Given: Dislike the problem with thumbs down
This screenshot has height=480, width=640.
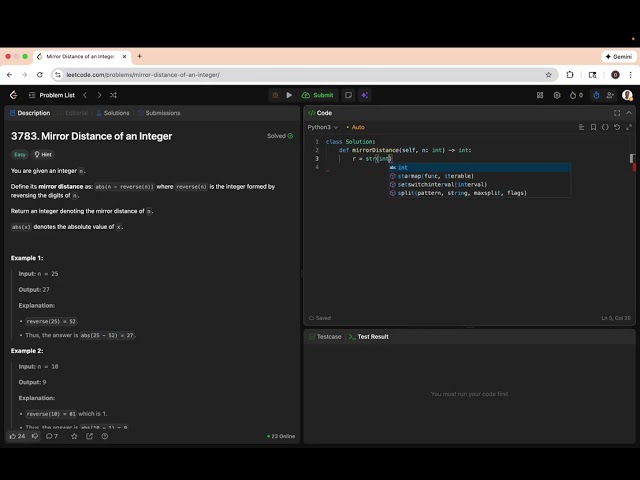Looking at the screenshot, I should click(35, 436).
